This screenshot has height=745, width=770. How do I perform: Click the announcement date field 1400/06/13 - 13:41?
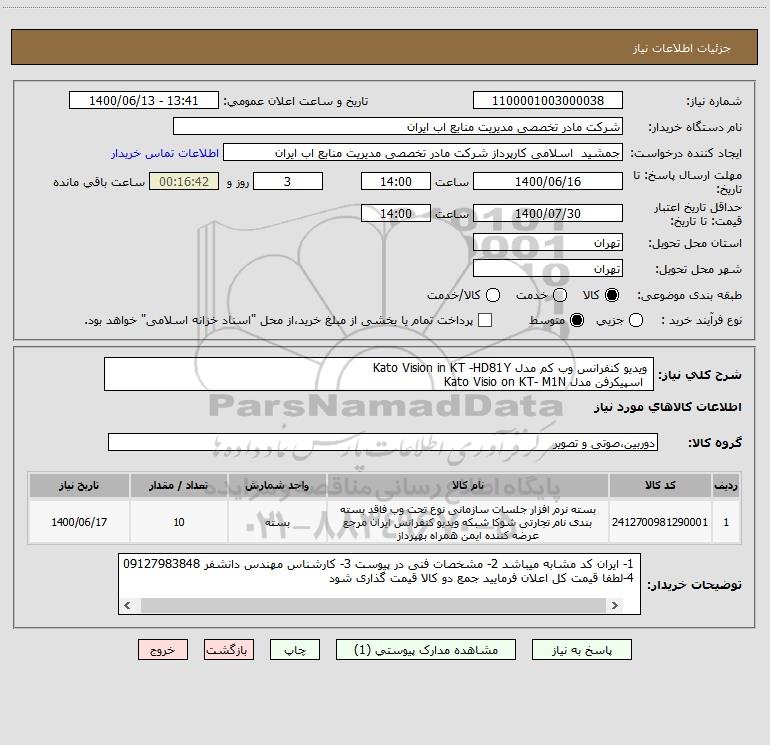[143, 101]
